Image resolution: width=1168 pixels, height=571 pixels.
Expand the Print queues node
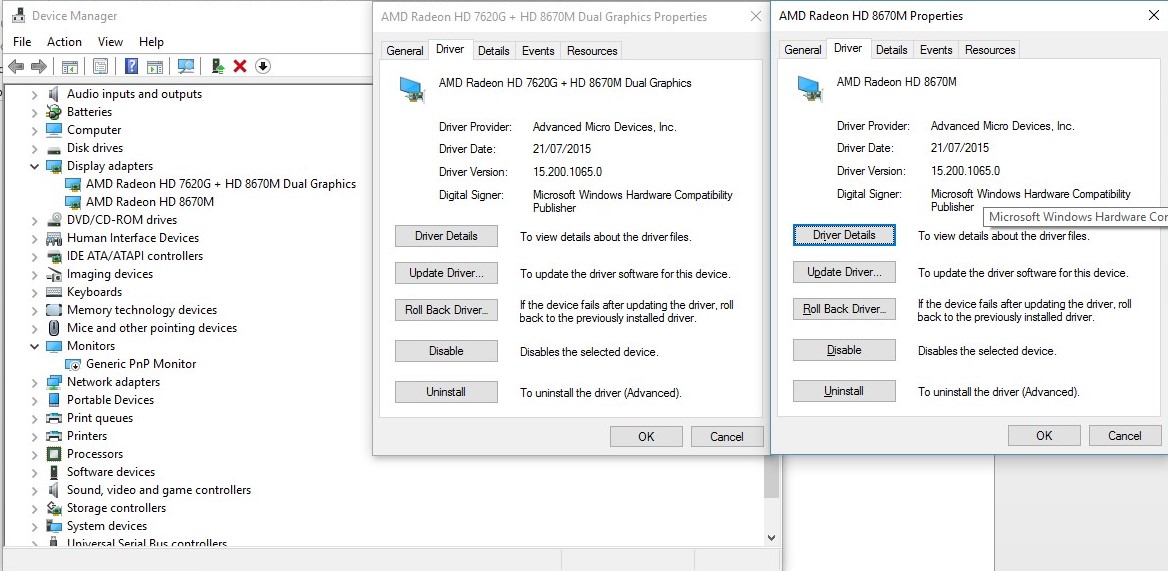coord(34,418)
